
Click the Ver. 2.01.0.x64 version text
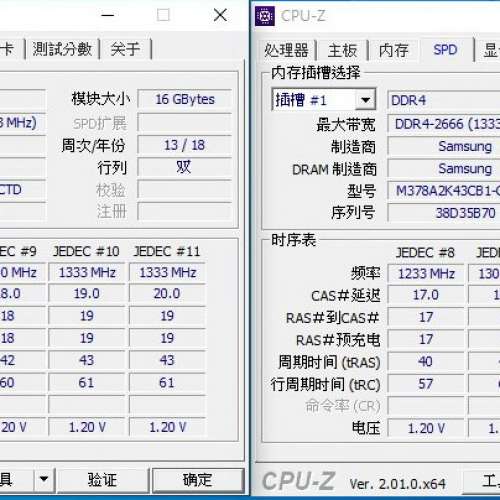397,484
